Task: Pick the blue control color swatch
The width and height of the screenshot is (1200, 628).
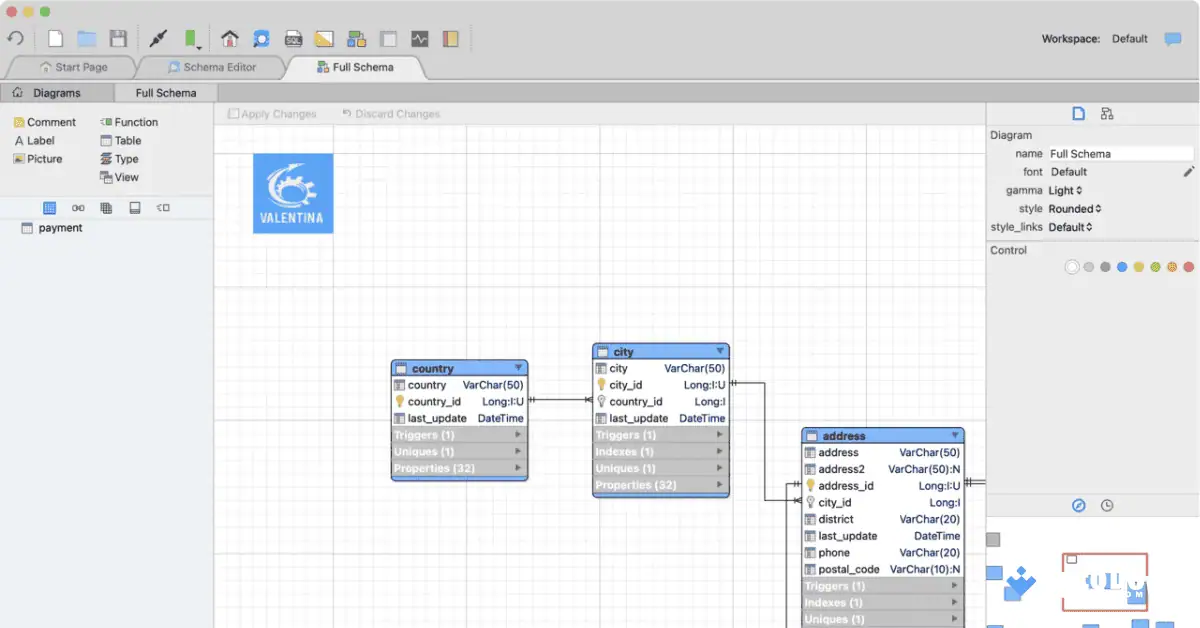Action: [1121, 267]
